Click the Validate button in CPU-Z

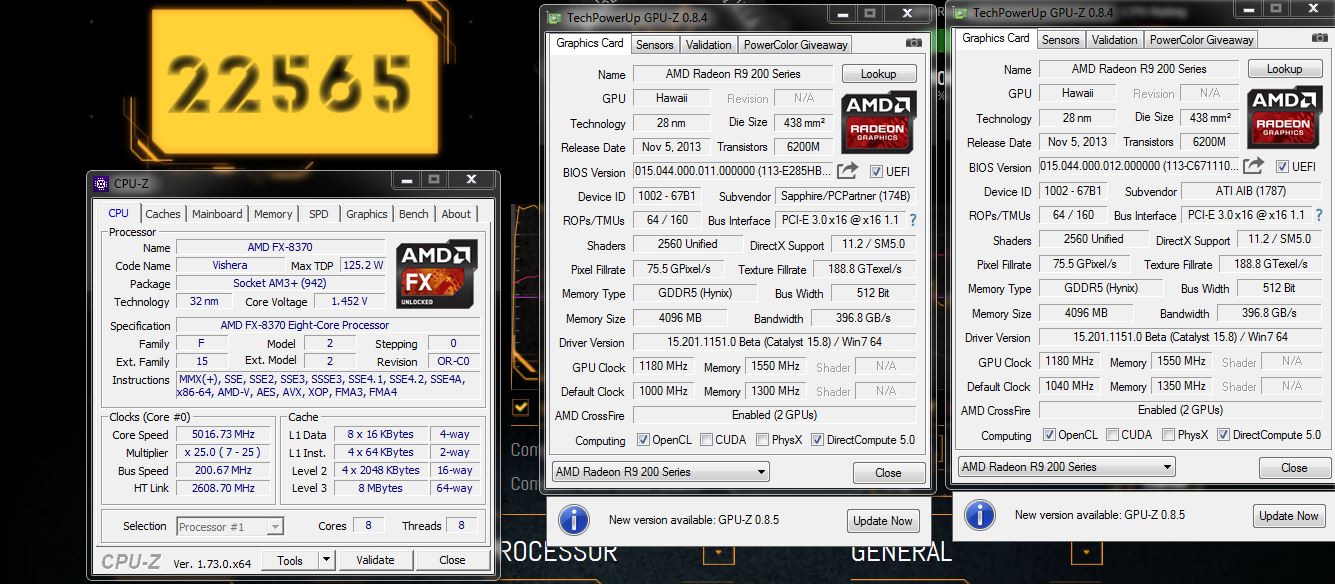pos(375,561)
